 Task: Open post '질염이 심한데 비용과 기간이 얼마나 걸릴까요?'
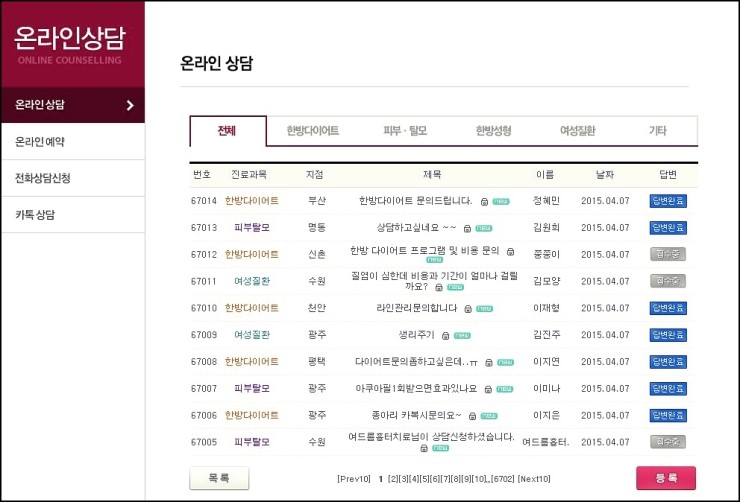(434, 281)
